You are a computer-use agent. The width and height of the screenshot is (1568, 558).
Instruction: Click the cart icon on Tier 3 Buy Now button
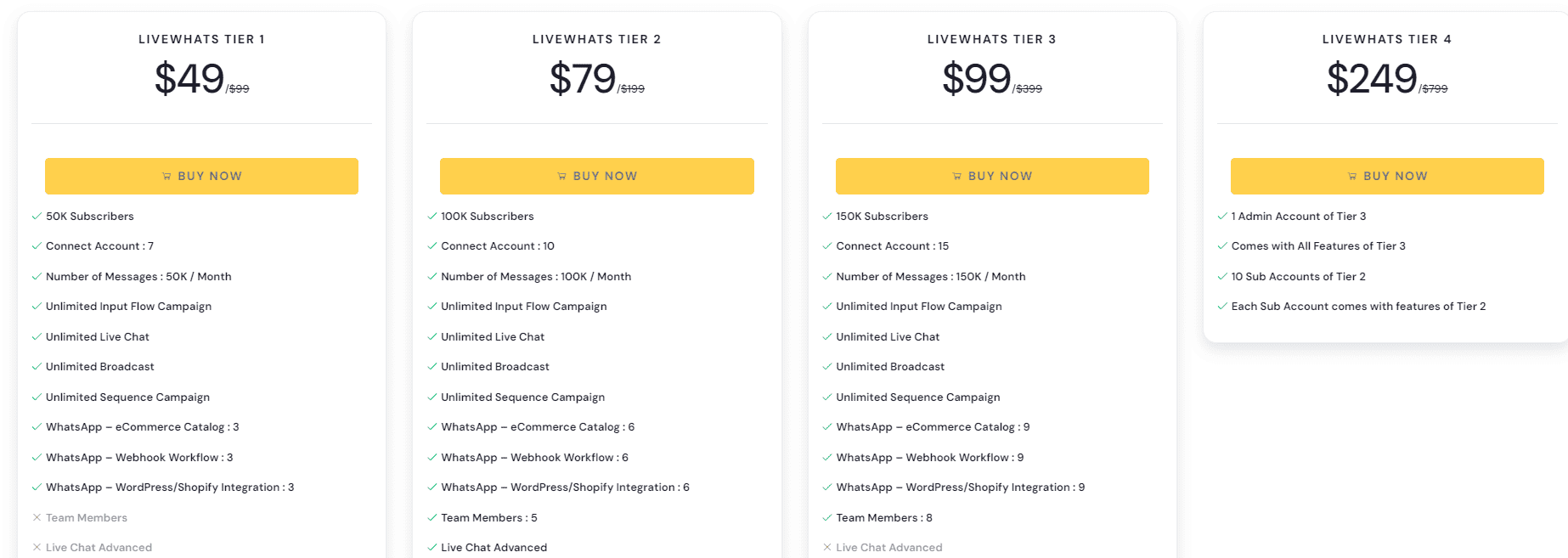click(956, 176)
